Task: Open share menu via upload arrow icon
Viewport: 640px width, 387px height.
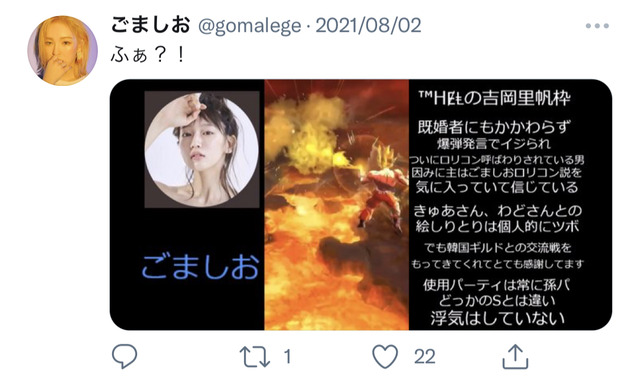Action: coord(515,356)
